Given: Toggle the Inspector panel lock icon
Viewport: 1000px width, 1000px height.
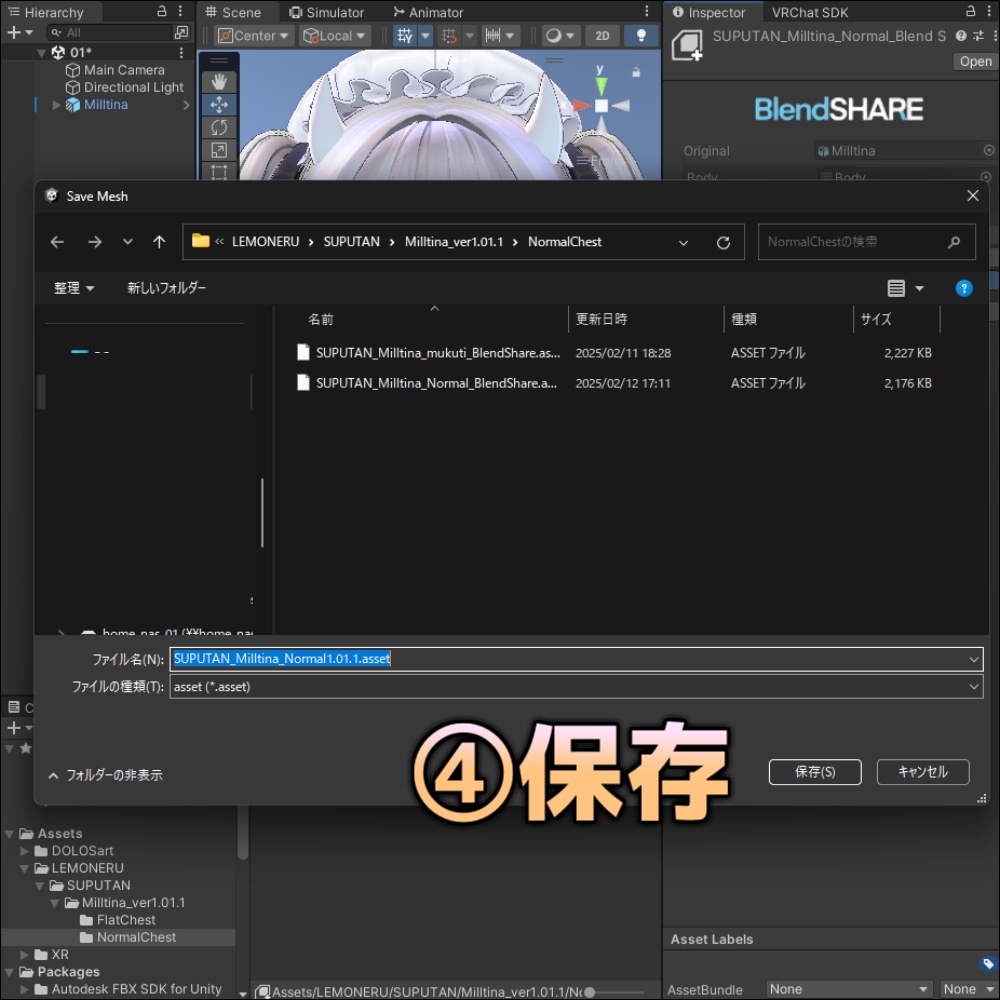Looking at the screenshot, I should (x=970, y=11).
